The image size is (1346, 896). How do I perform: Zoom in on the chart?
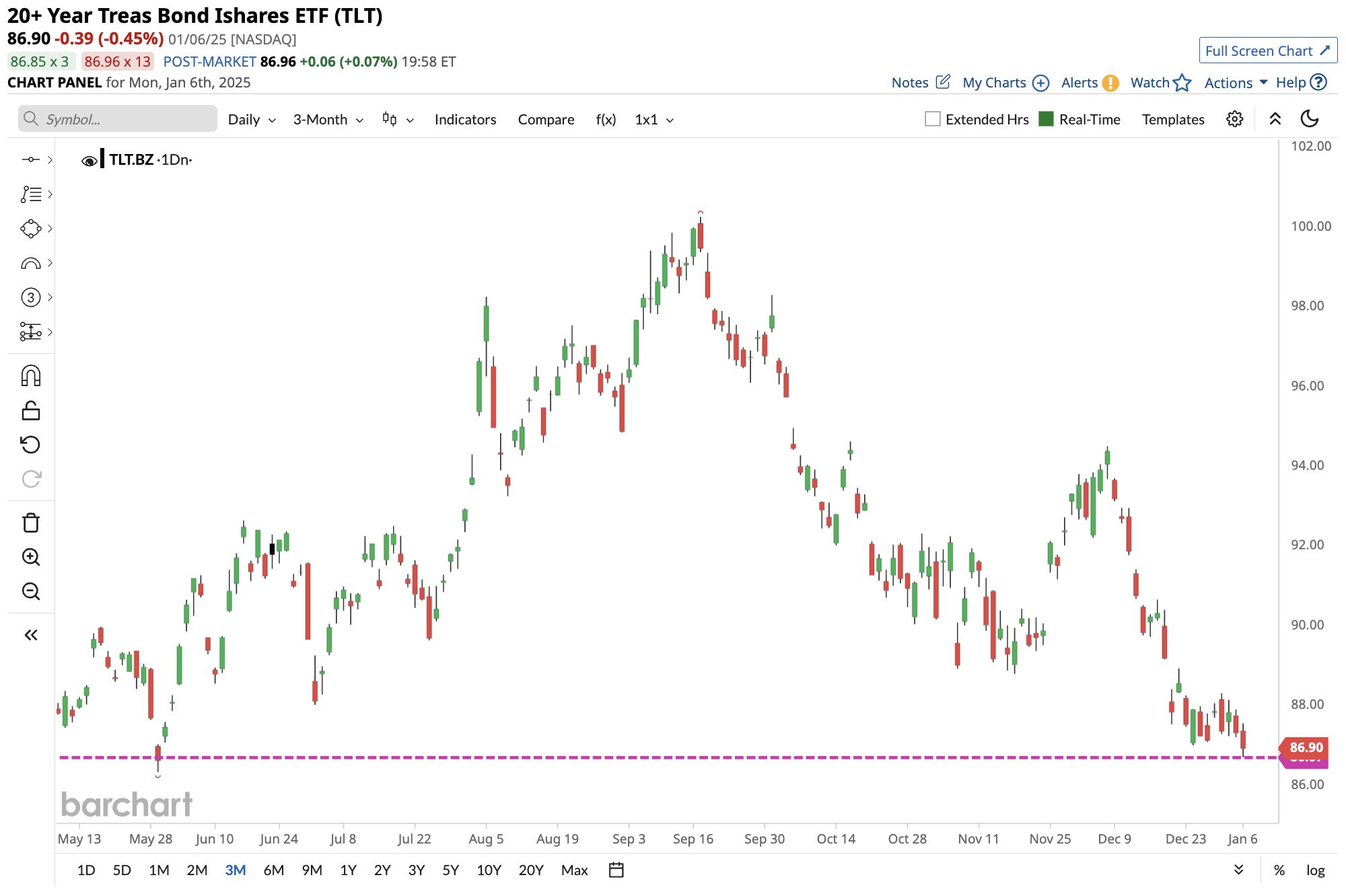click(x=31, y=557)
